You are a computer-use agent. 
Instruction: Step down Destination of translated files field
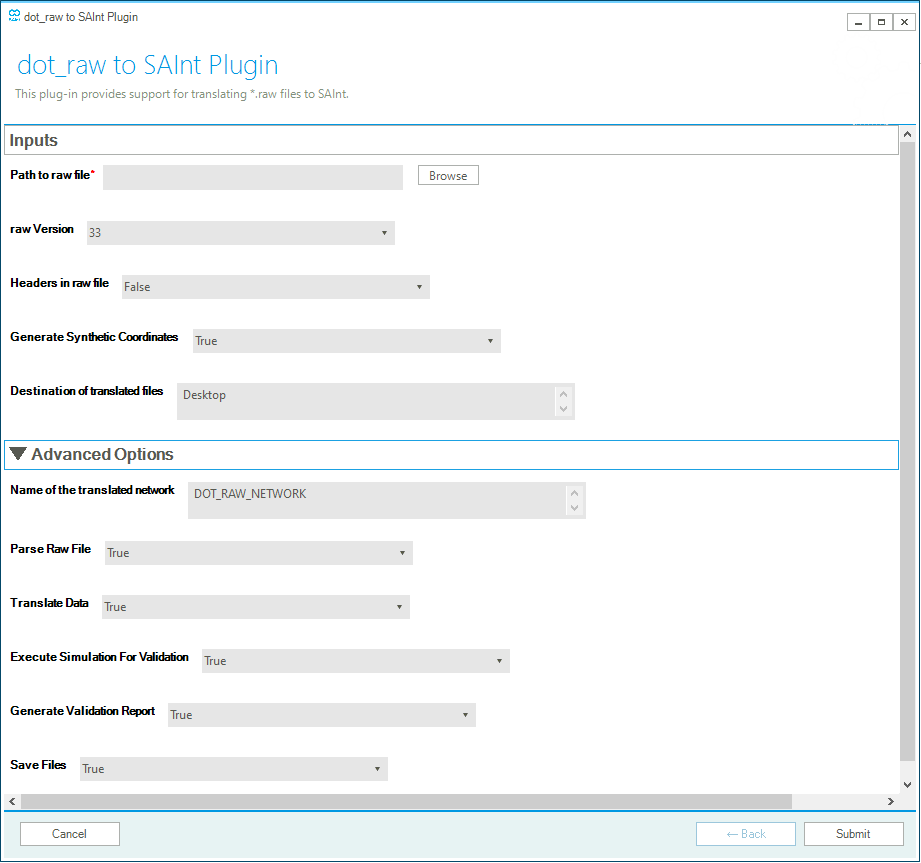[563, 409]
